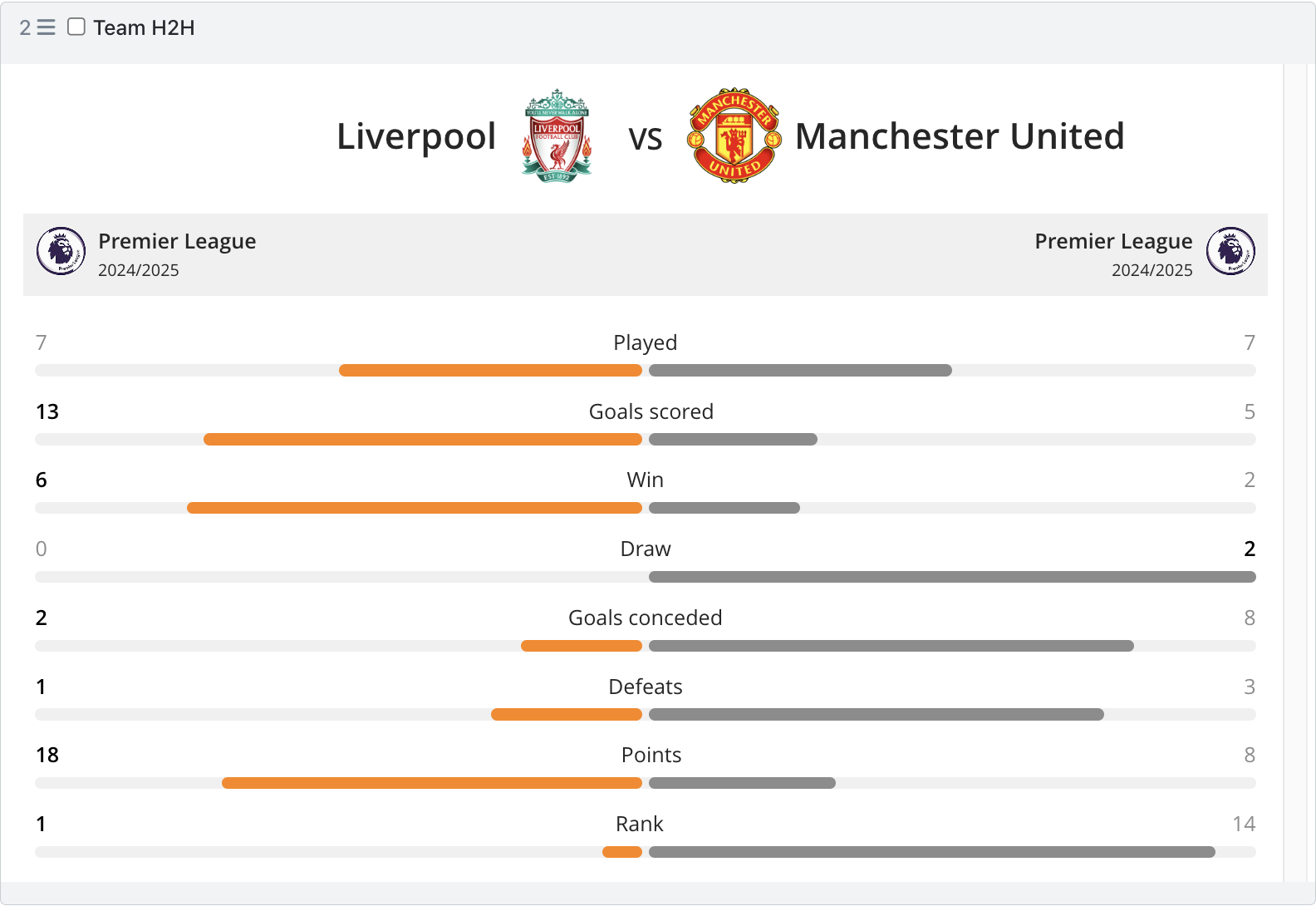Click the gray Draw bar for Manchester United
The image size is (1316, 906).
[952, 577]
